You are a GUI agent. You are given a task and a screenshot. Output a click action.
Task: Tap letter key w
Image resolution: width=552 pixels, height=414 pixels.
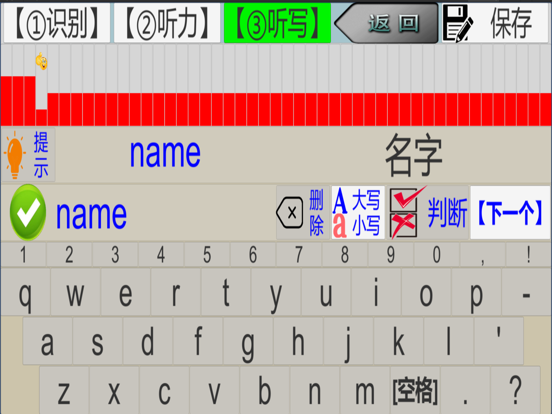76,292
